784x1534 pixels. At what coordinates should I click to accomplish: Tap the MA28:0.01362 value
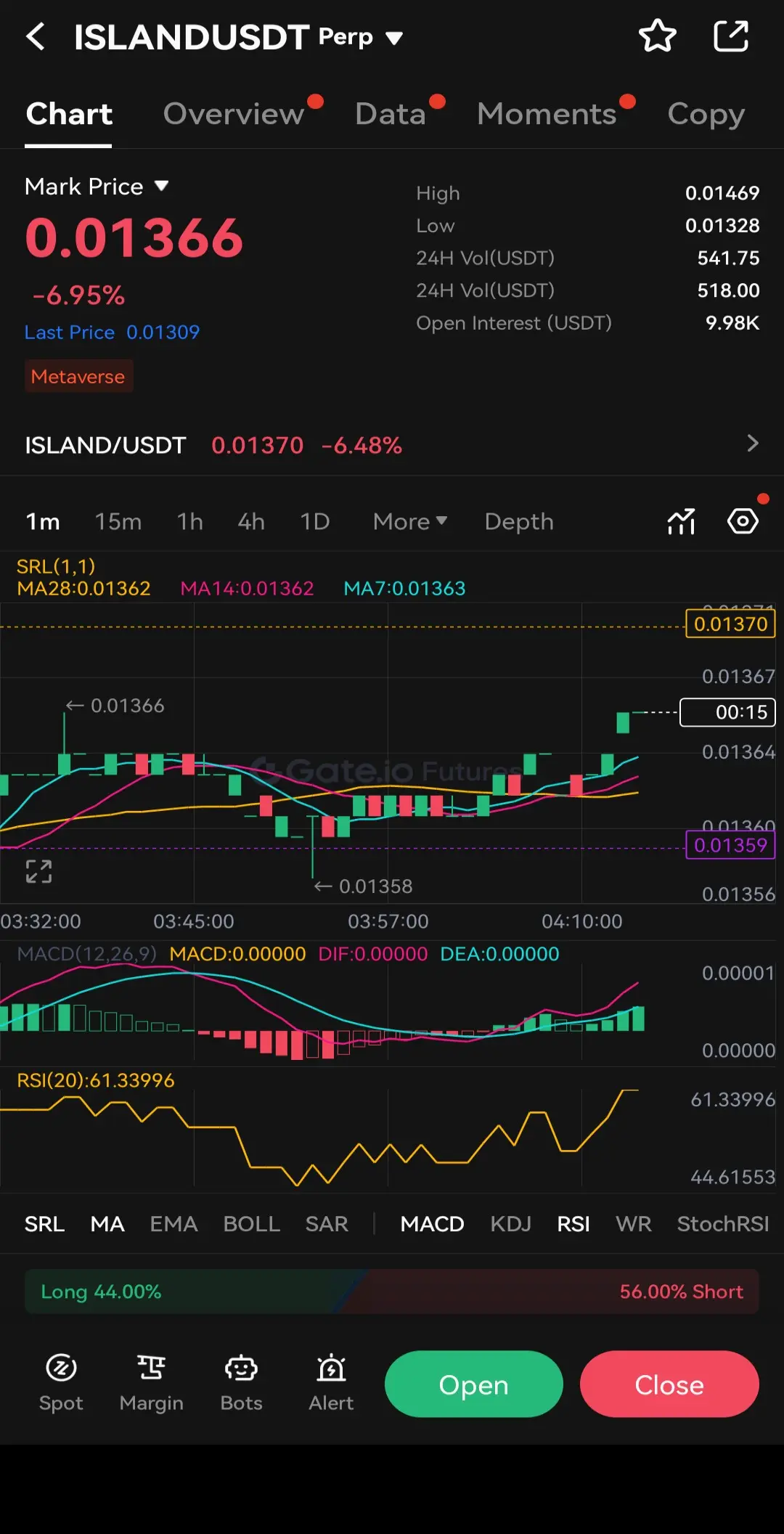[83, 588]
